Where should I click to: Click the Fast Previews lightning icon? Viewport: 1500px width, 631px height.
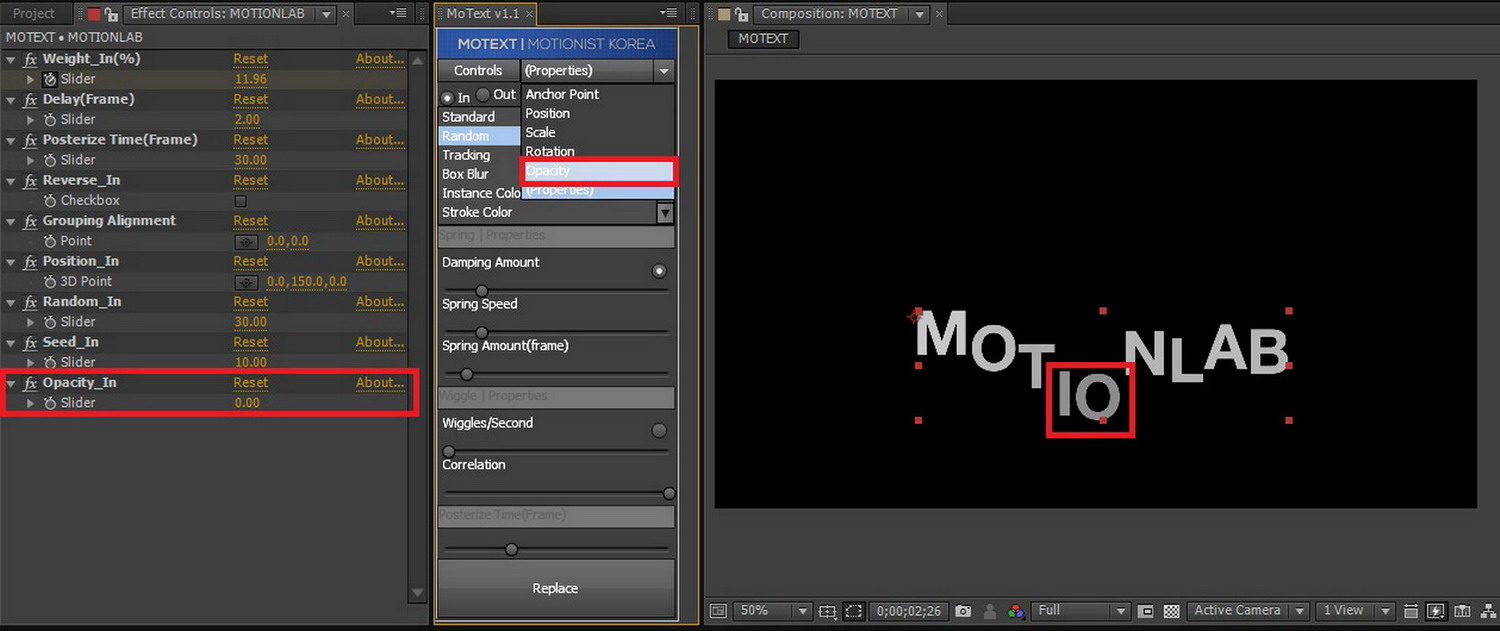[1436, 611]
